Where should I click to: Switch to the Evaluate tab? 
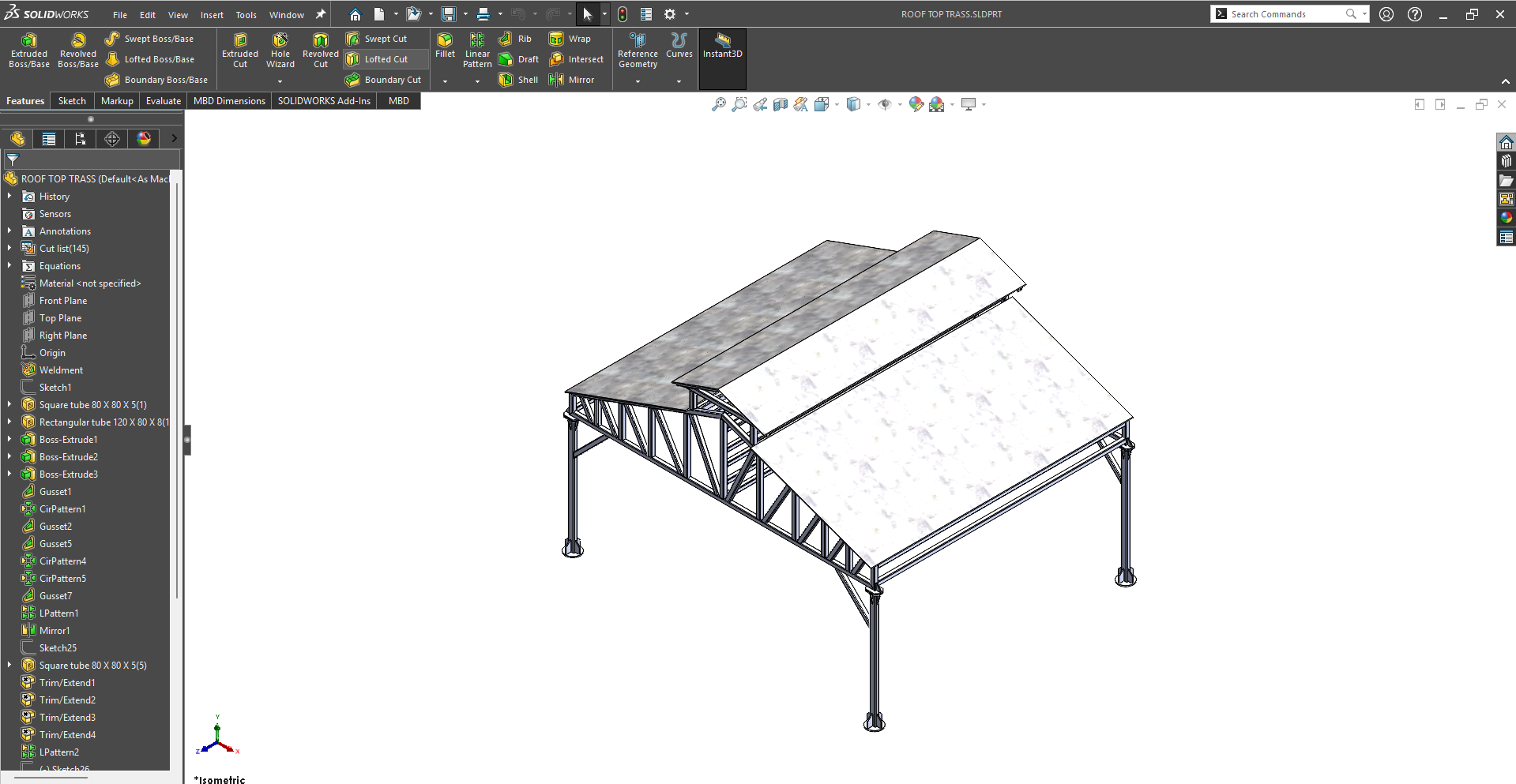click(x=164, y=101)
